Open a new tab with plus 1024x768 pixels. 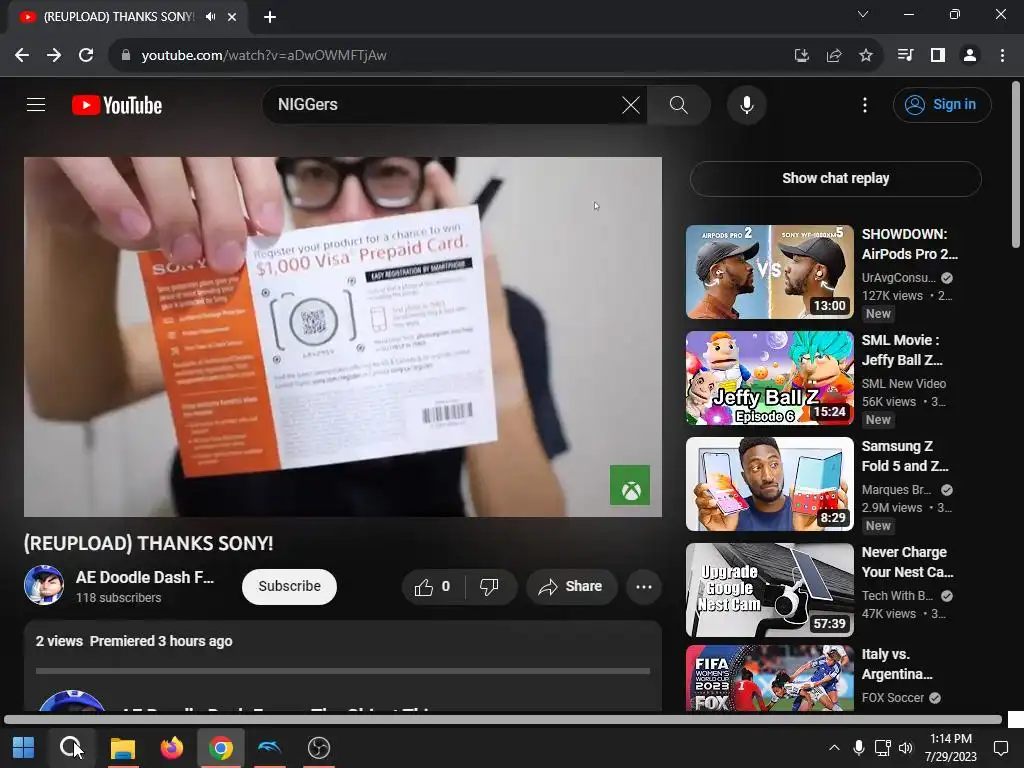click(270, 17)
